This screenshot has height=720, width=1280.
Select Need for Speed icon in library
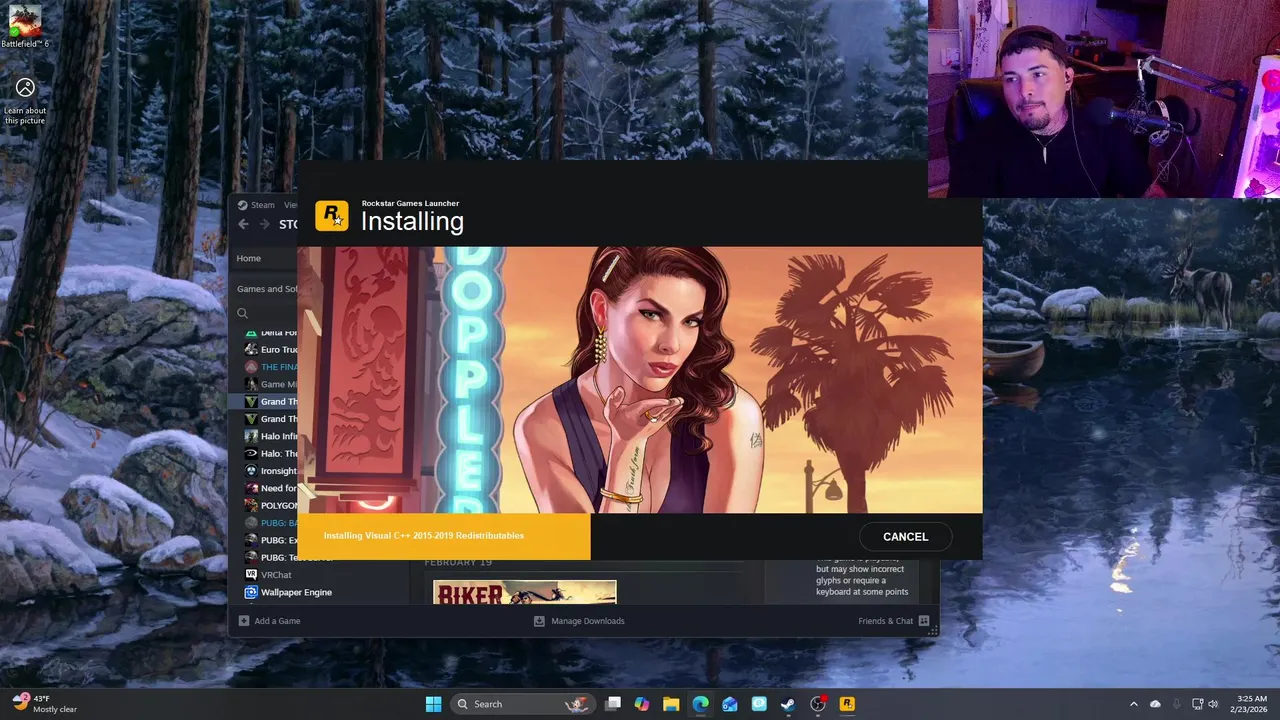(251, 488)
